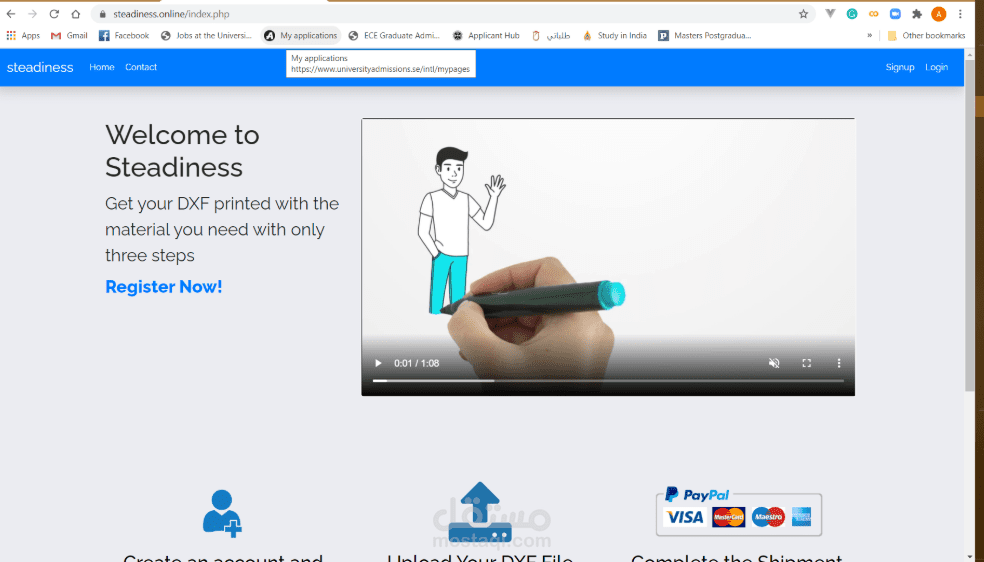Click the video time readout 0:01 / 1:08
This screenshot has height=562, width=984.
tap(417, 363)
